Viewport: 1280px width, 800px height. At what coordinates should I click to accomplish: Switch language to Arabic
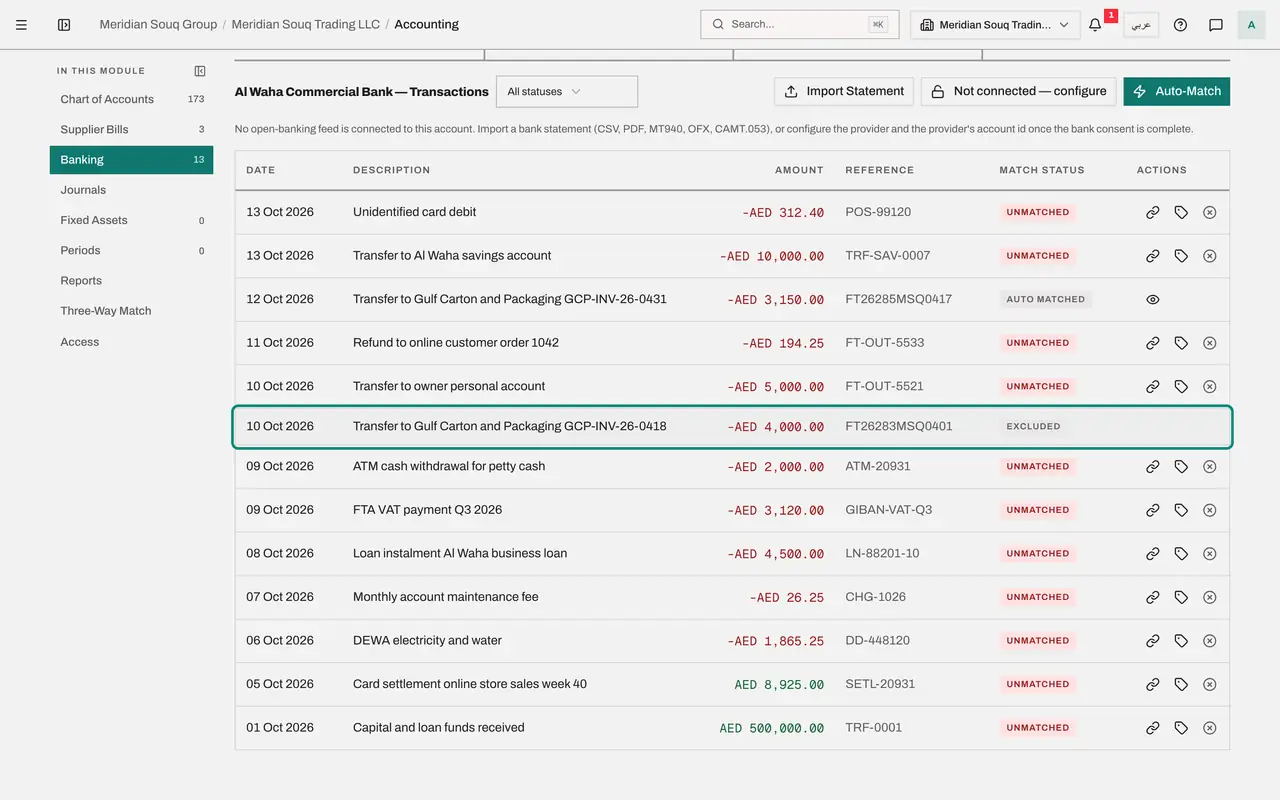click(1141, 25)
